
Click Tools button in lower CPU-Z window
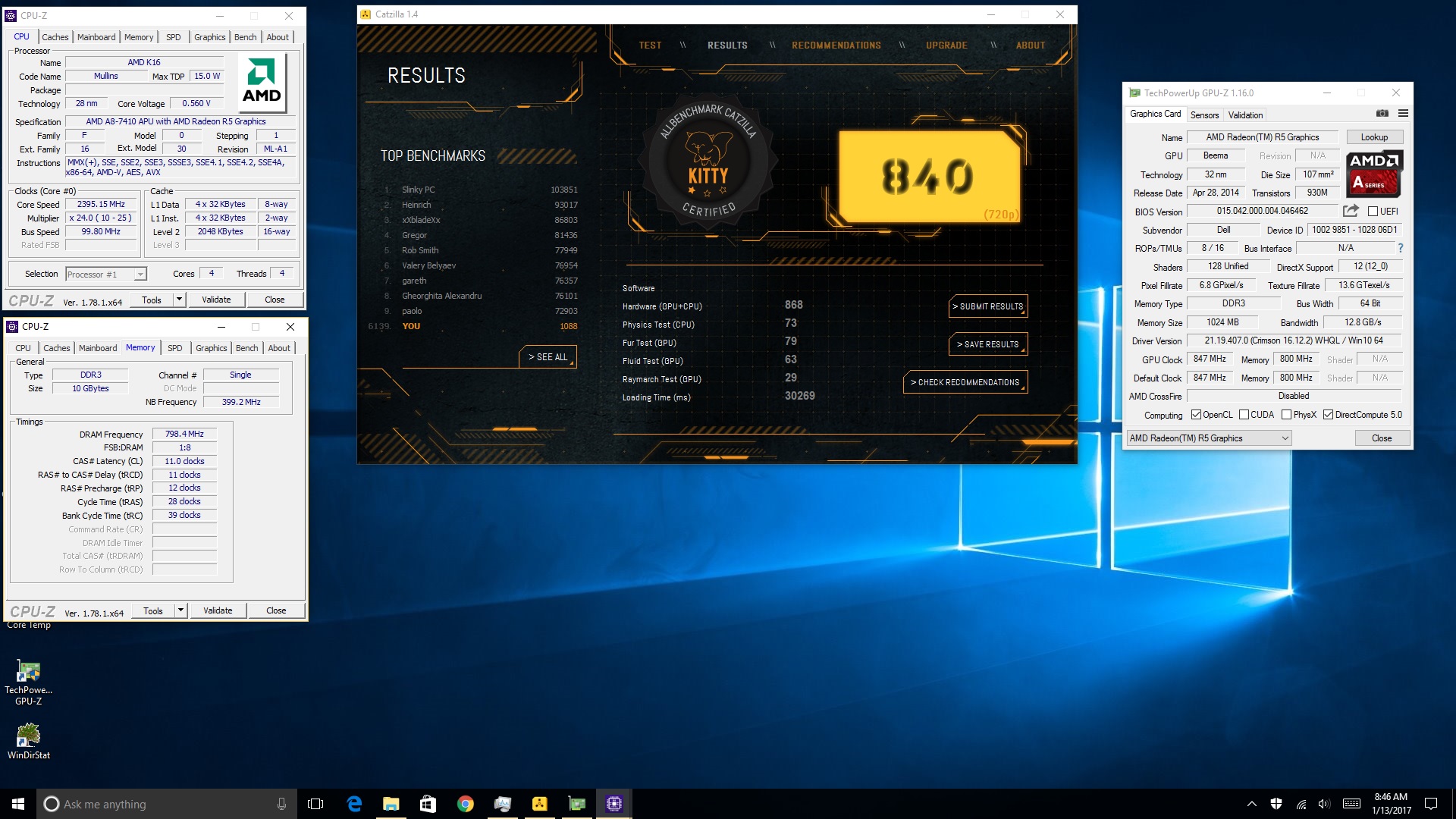click(x=153, y=610)
